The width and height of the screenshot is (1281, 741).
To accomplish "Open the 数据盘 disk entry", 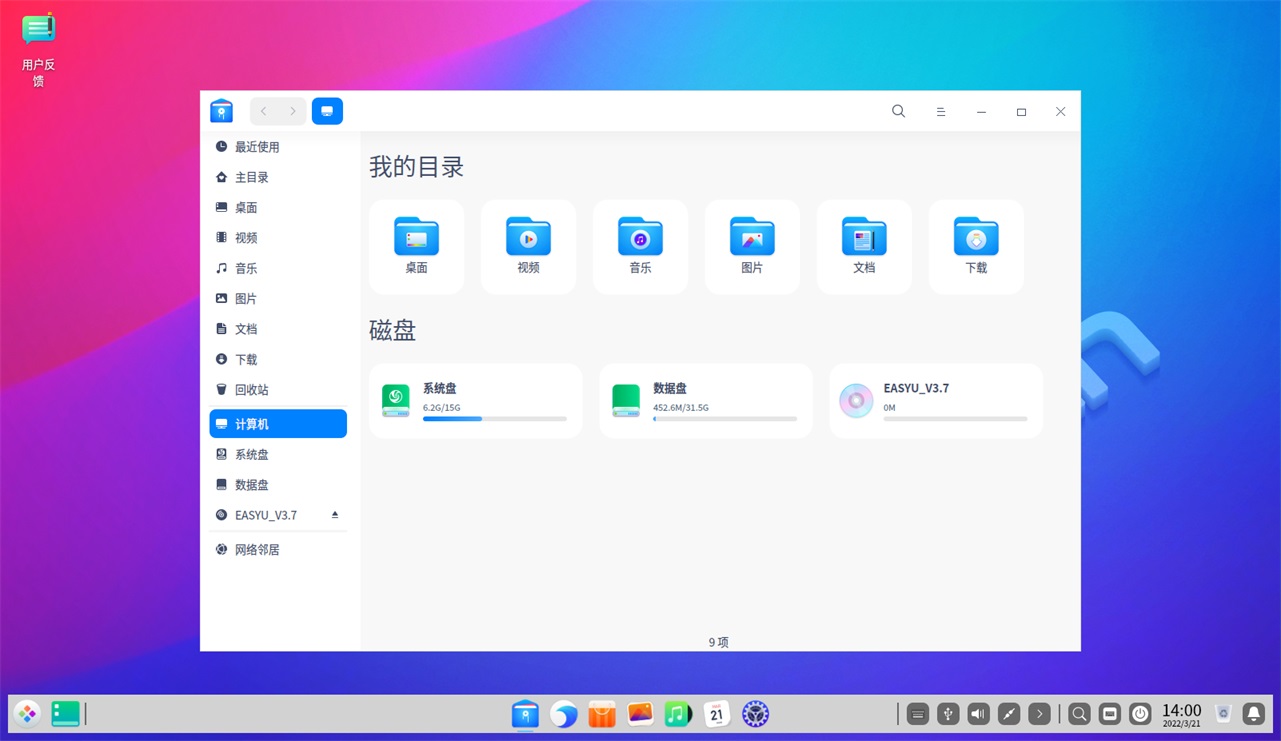I will 706,400.
